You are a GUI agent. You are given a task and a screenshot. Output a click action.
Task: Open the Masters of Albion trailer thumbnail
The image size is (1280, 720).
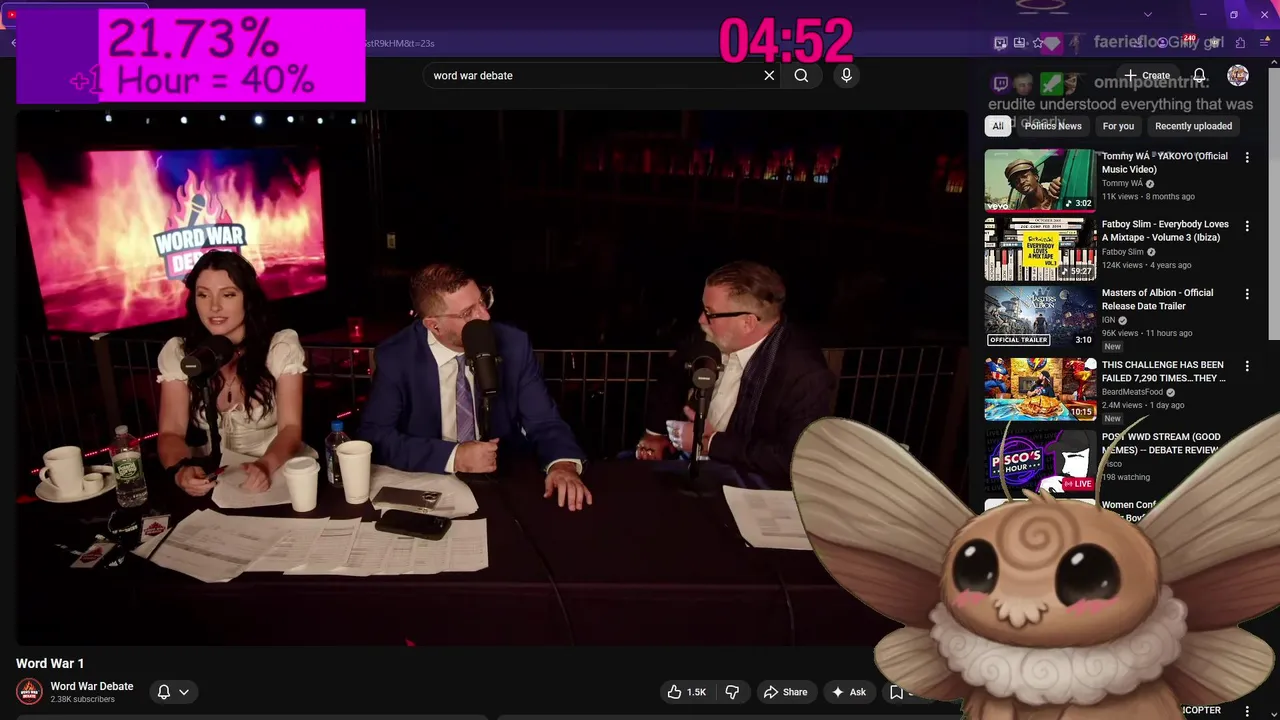(1040, 317)
